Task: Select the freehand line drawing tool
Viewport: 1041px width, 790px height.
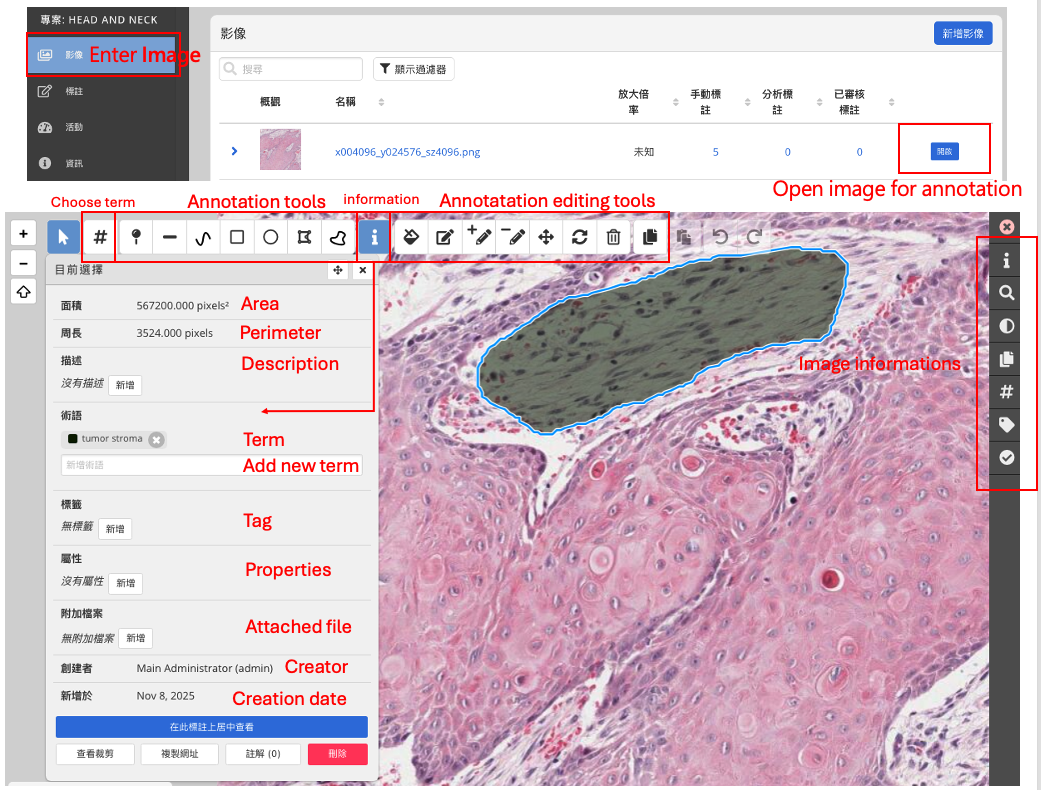Action: tap(203, 237)
